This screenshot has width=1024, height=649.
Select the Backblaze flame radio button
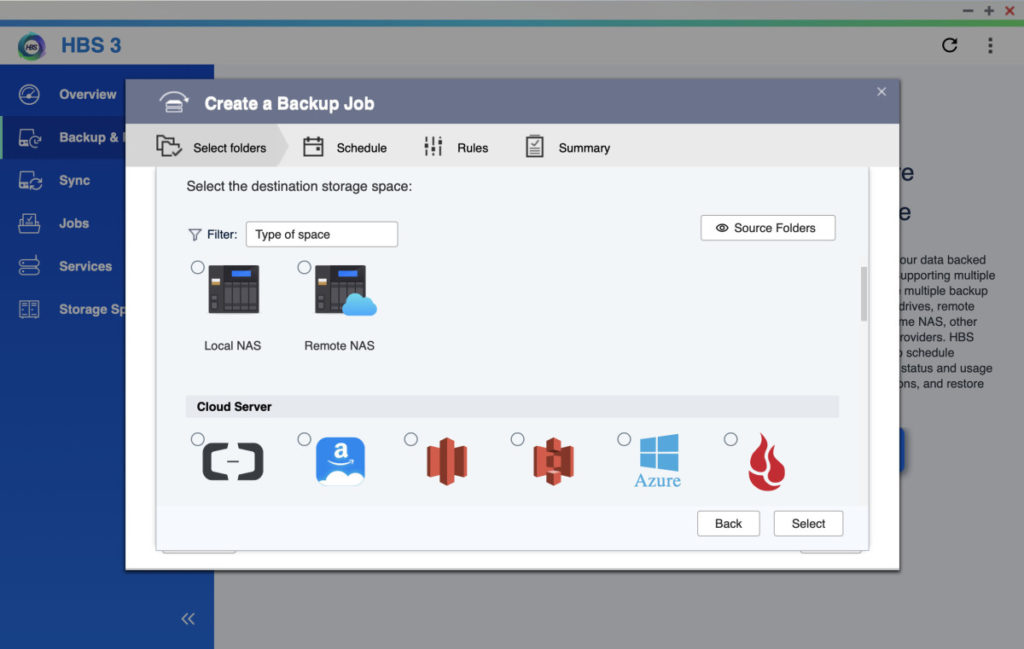[x=731, y=439]
